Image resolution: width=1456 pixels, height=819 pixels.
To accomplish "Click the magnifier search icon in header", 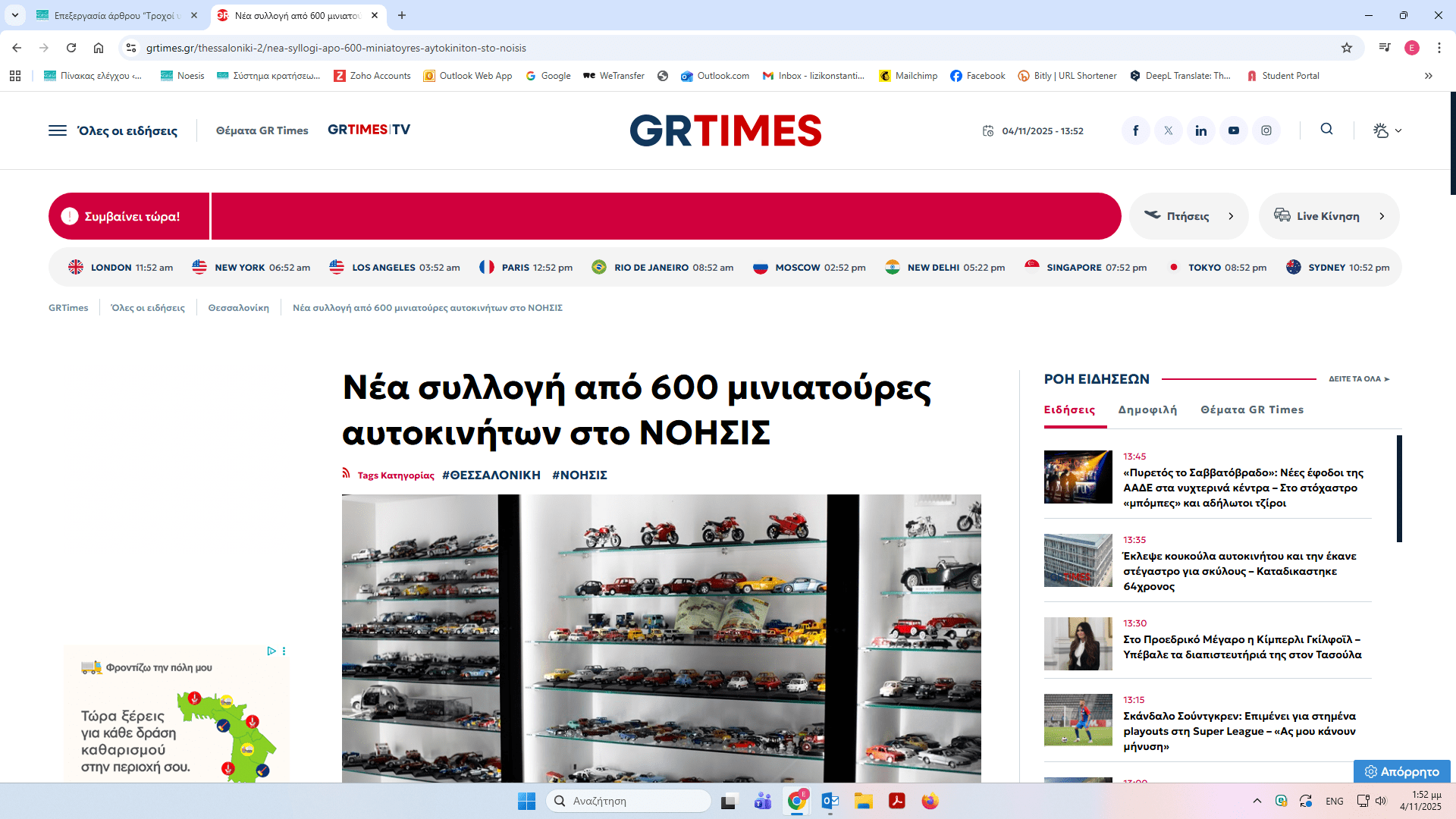I will click(1326, 129).
